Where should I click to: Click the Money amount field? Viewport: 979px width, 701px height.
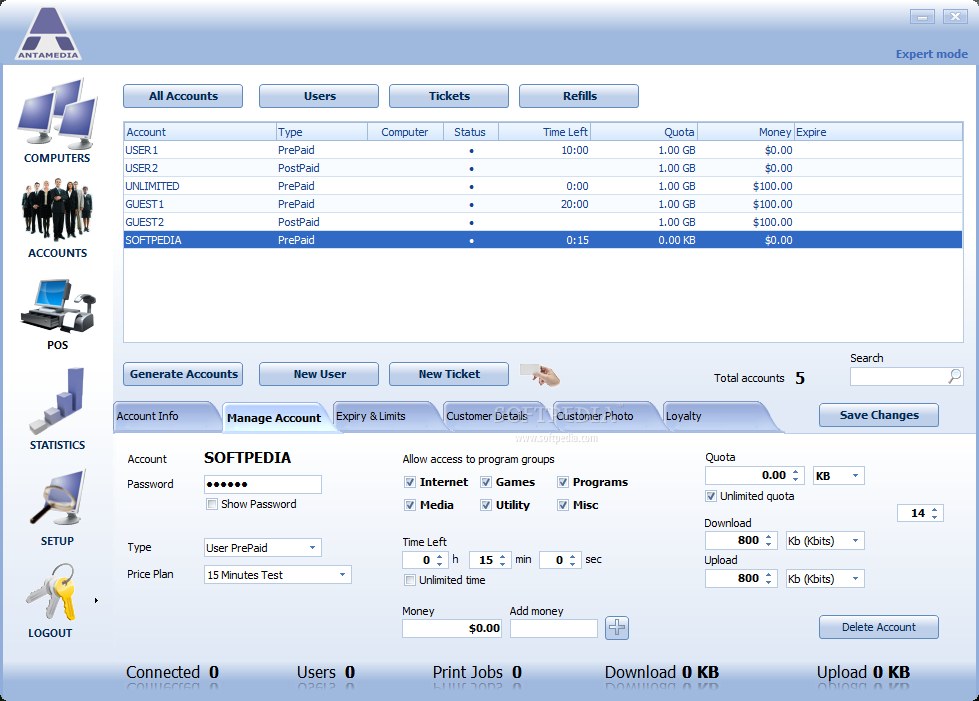click(452, 629)
